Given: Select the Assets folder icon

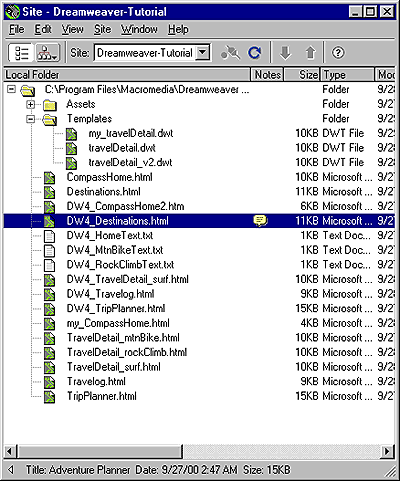Looking at the screenshot, I should pyautogui.click(x=50, y=105).
